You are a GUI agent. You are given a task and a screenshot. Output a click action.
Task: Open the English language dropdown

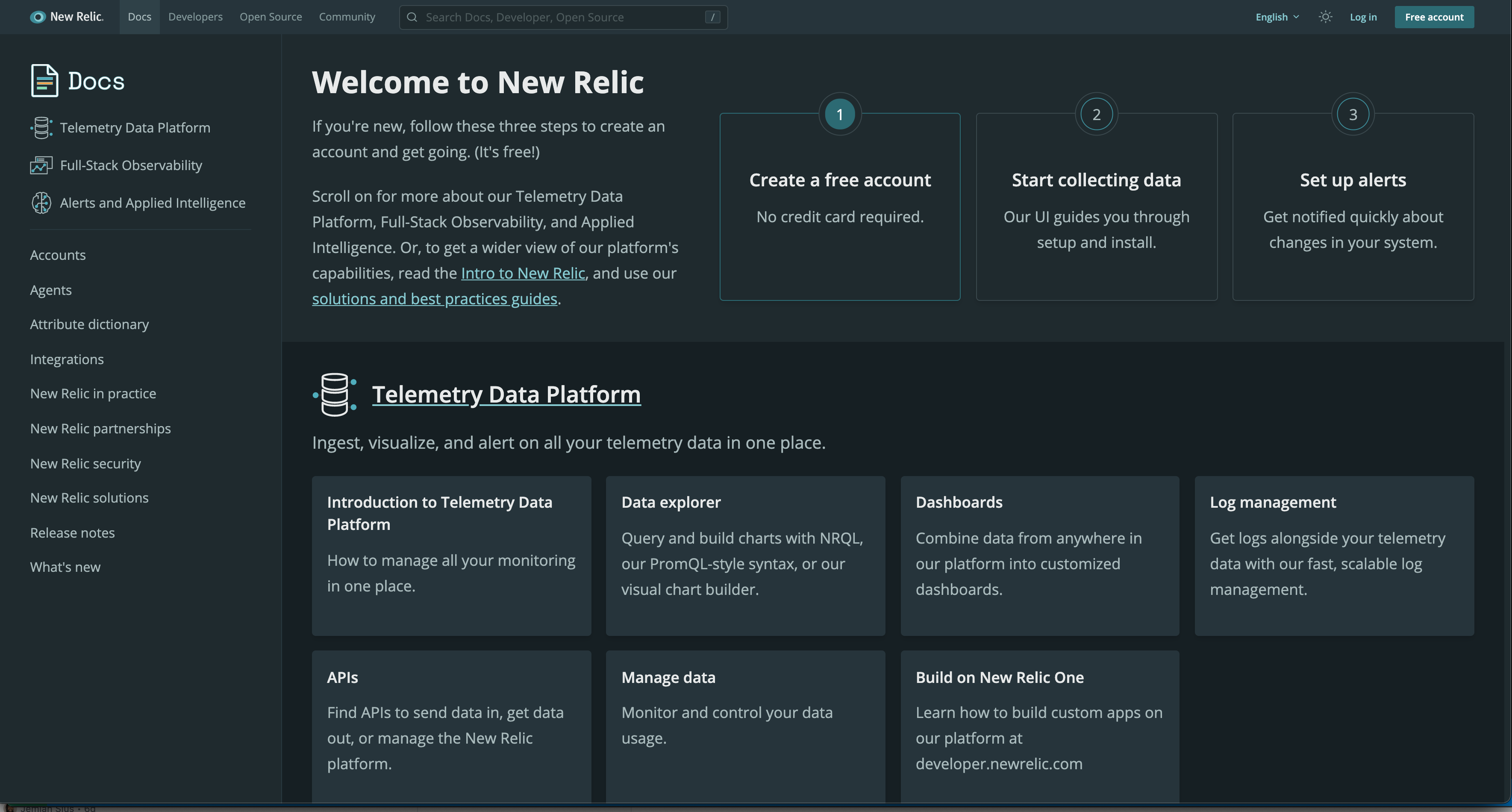[x=1277, y=17]
